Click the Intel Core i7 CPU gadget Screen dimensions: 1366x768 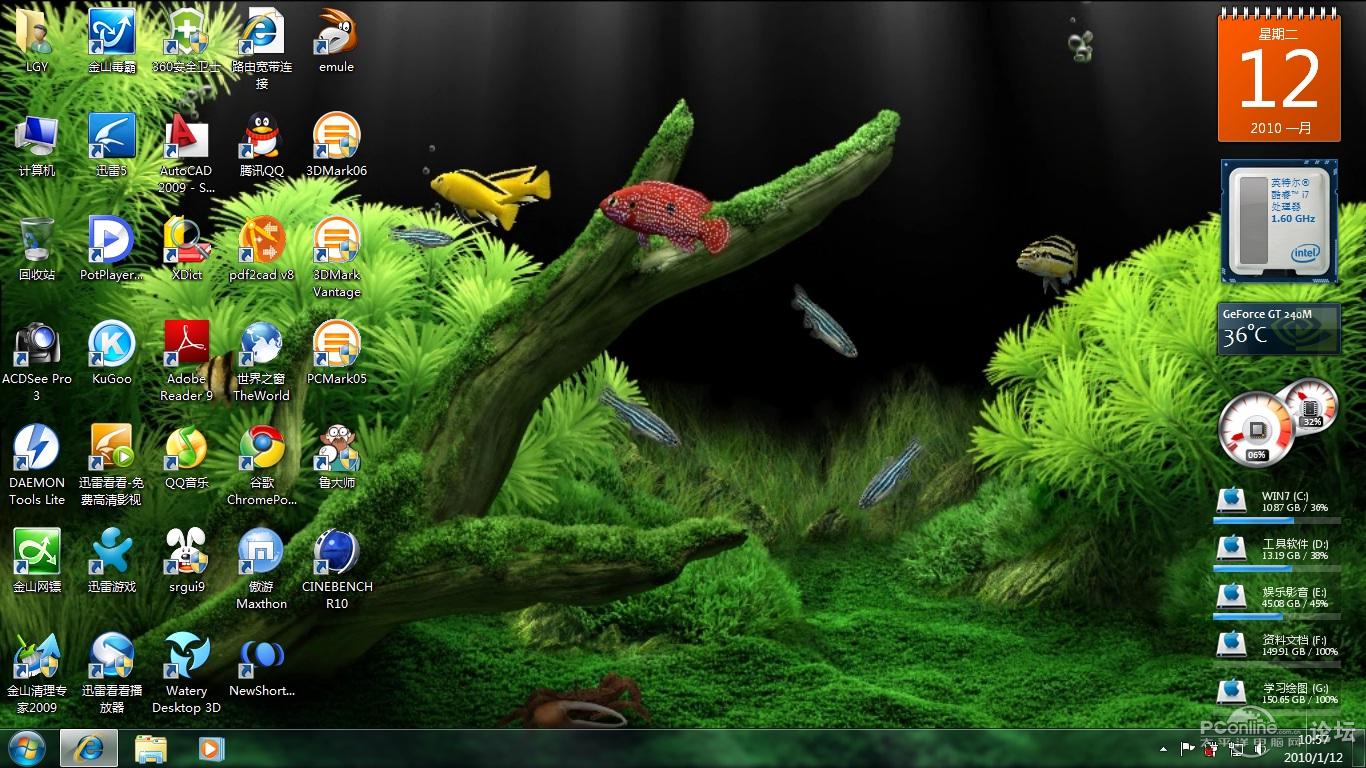click(1280, 221)
